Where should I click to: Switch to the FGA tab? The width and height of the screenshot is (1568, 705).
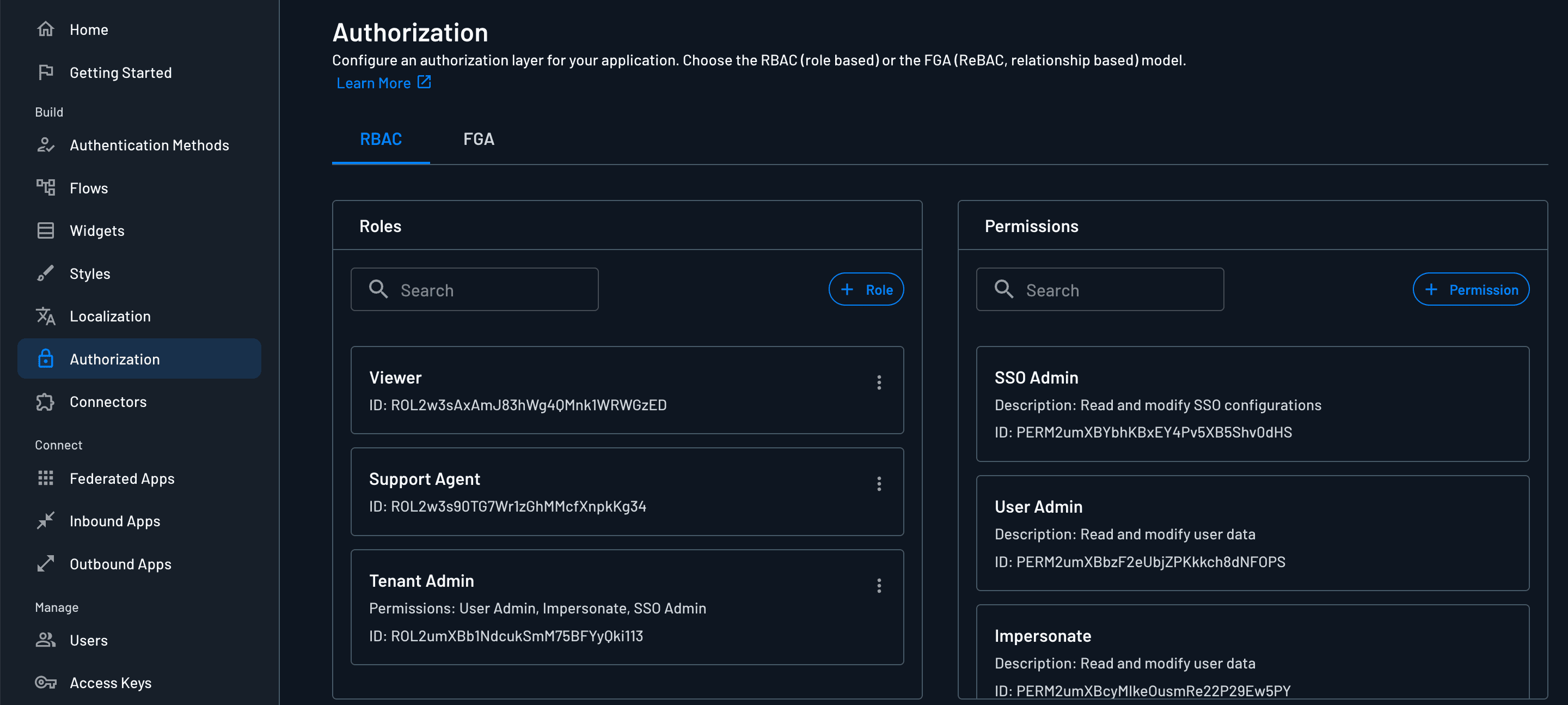(479, 139)
